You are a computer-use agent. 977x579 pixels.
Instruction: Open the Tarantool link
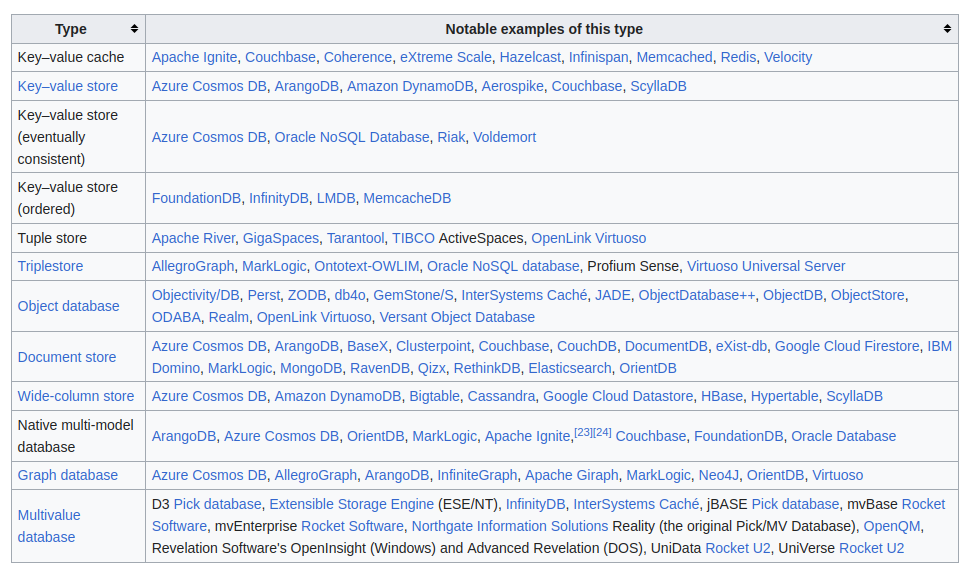pos(355,238)
